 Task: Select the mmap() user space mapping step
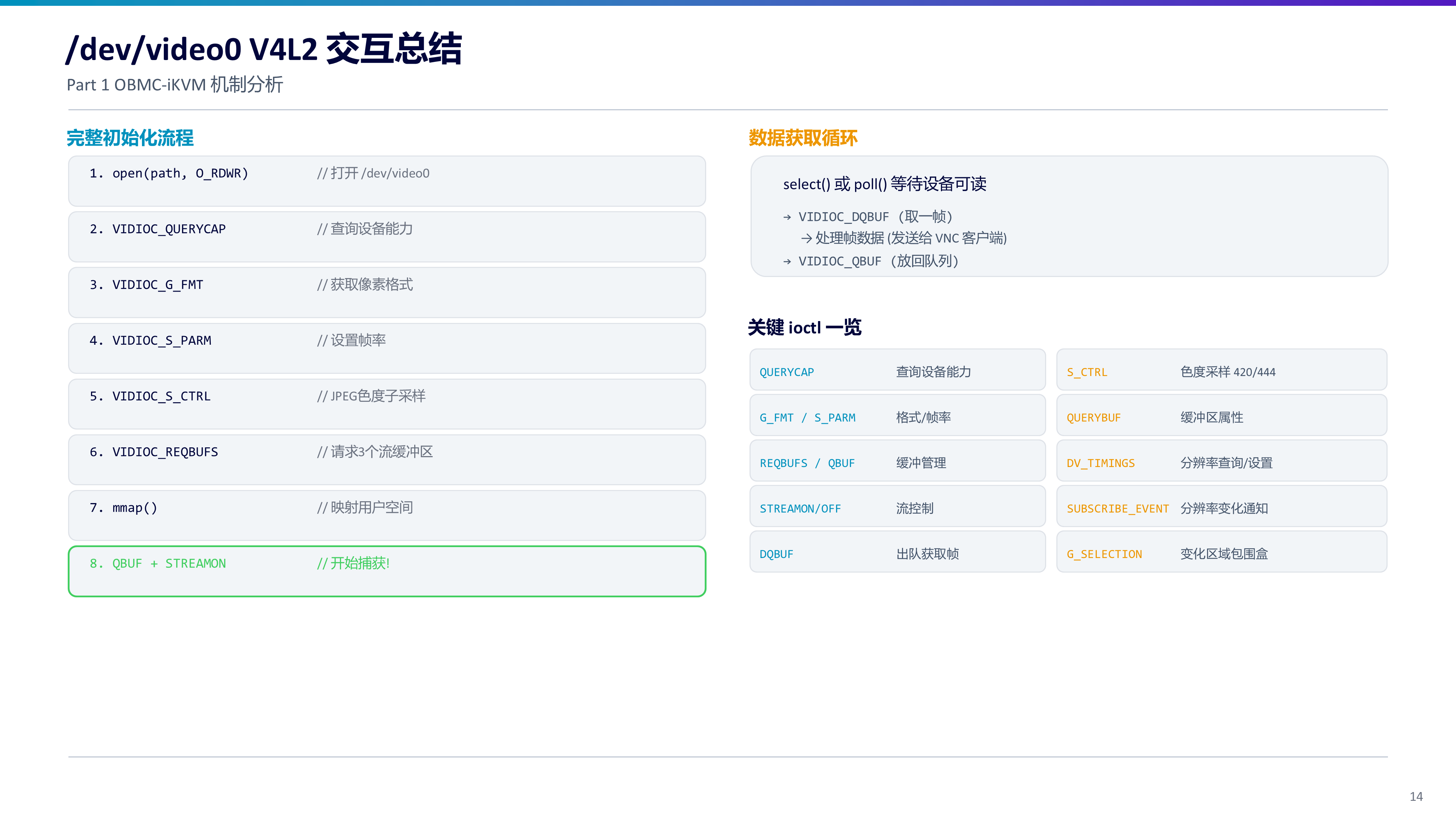pos(387,515)
